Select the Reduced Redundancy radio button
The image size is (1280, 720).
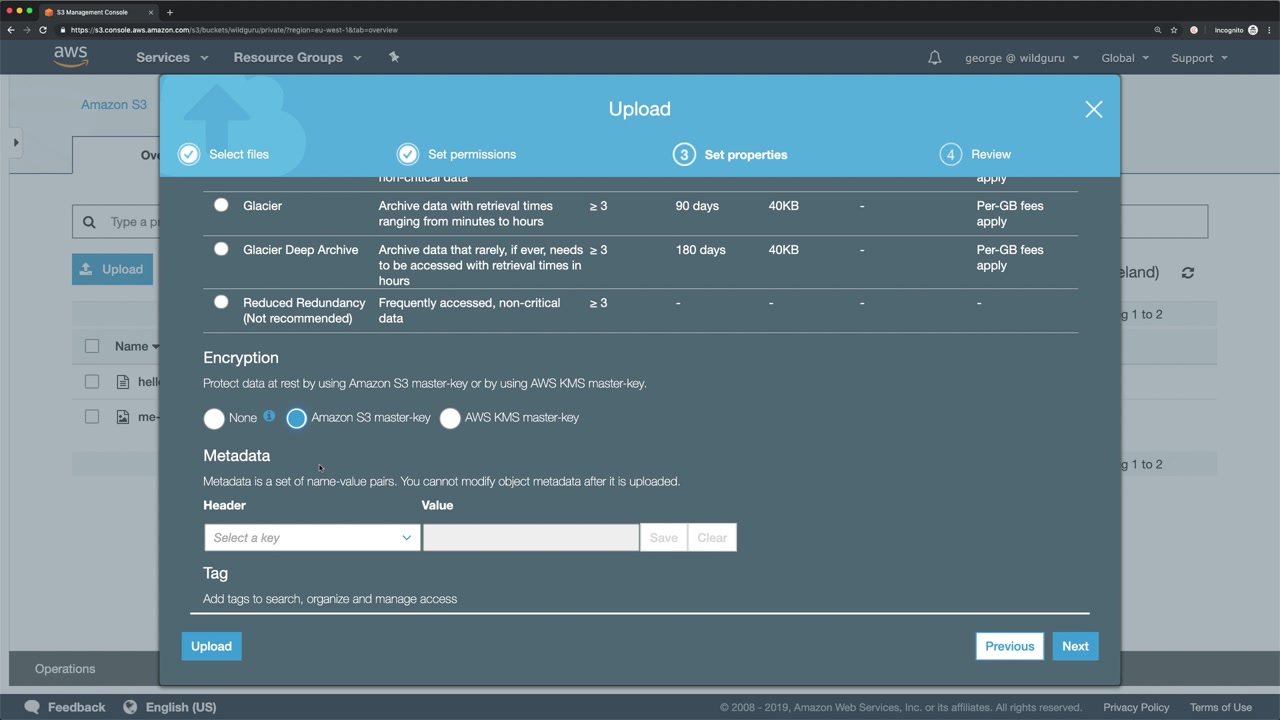tap(221, 302)
